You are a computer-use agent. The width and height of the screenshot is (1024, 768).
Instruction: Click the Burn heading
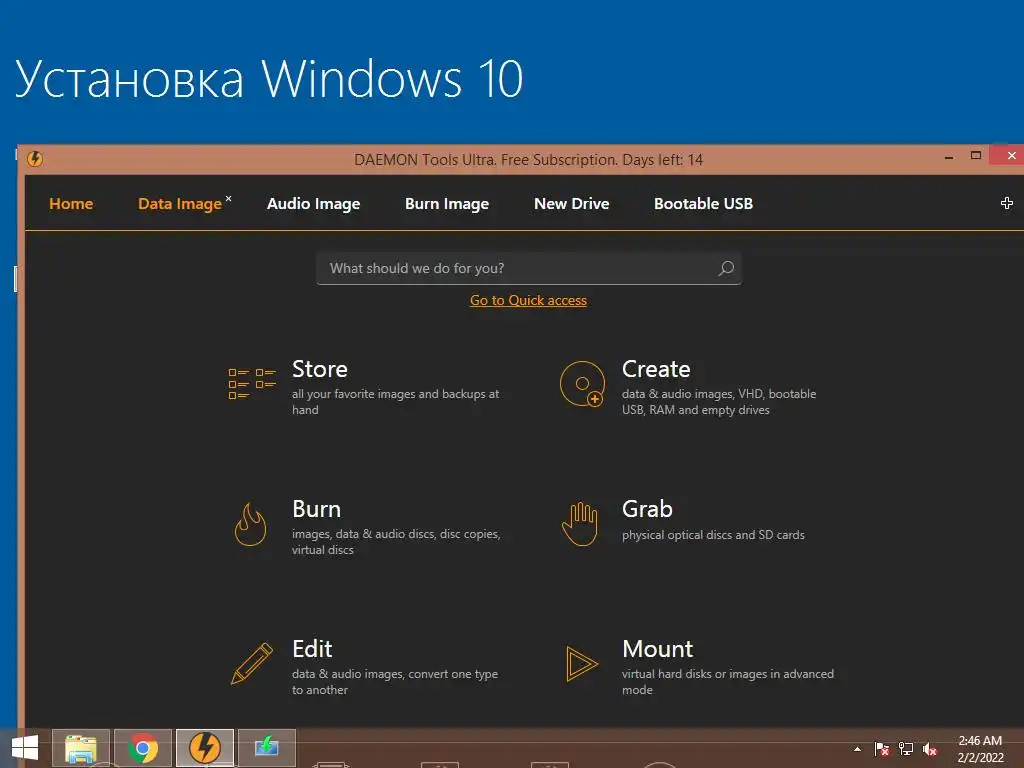316,509
